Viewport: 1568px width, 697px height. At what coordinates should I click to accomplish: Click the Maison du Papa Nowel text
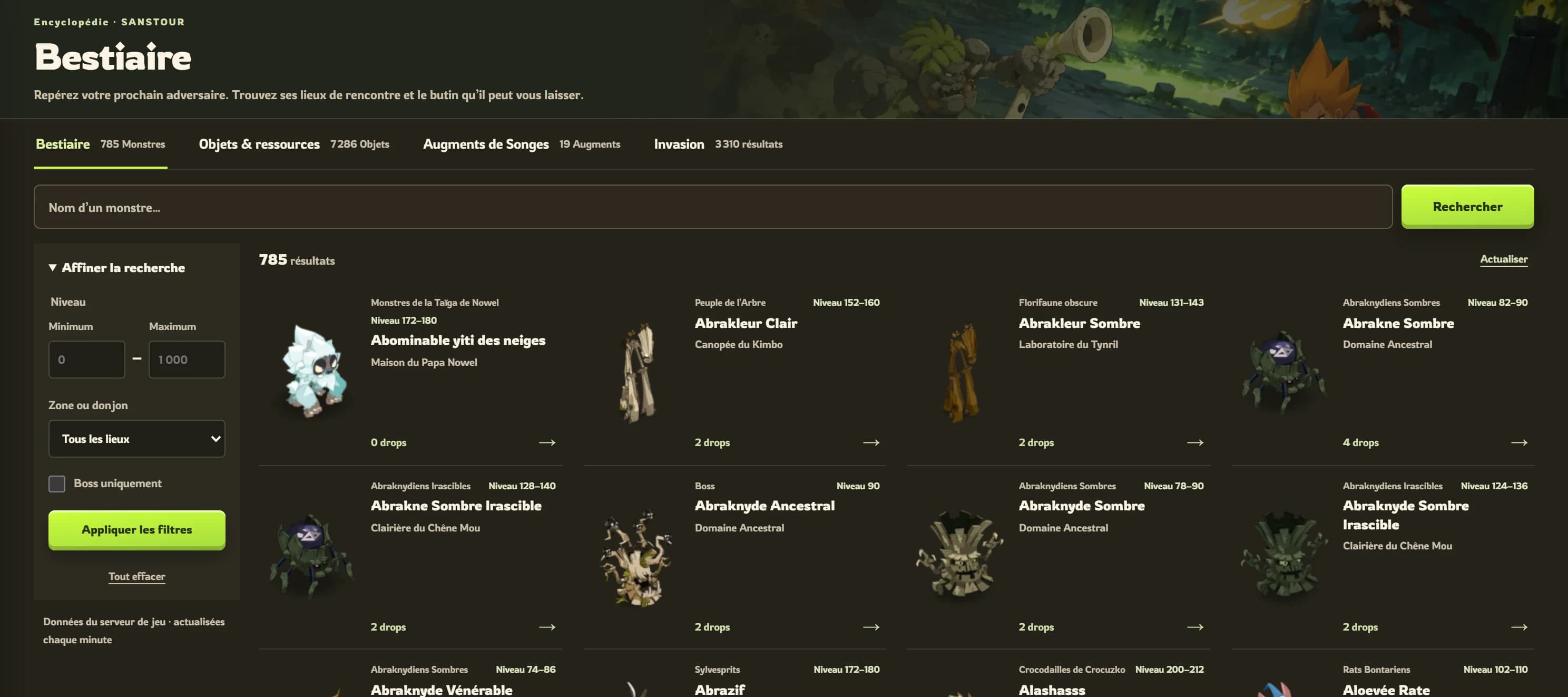click(424, 363)
